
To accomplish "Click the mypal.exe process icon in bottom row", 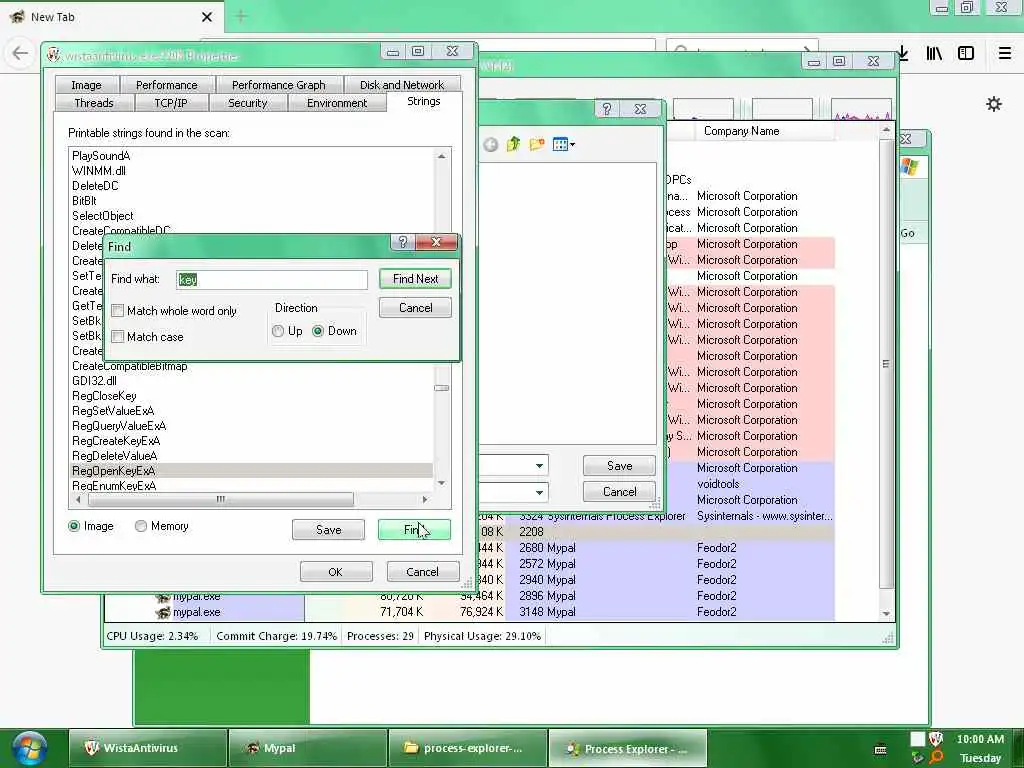I will 163,613.
